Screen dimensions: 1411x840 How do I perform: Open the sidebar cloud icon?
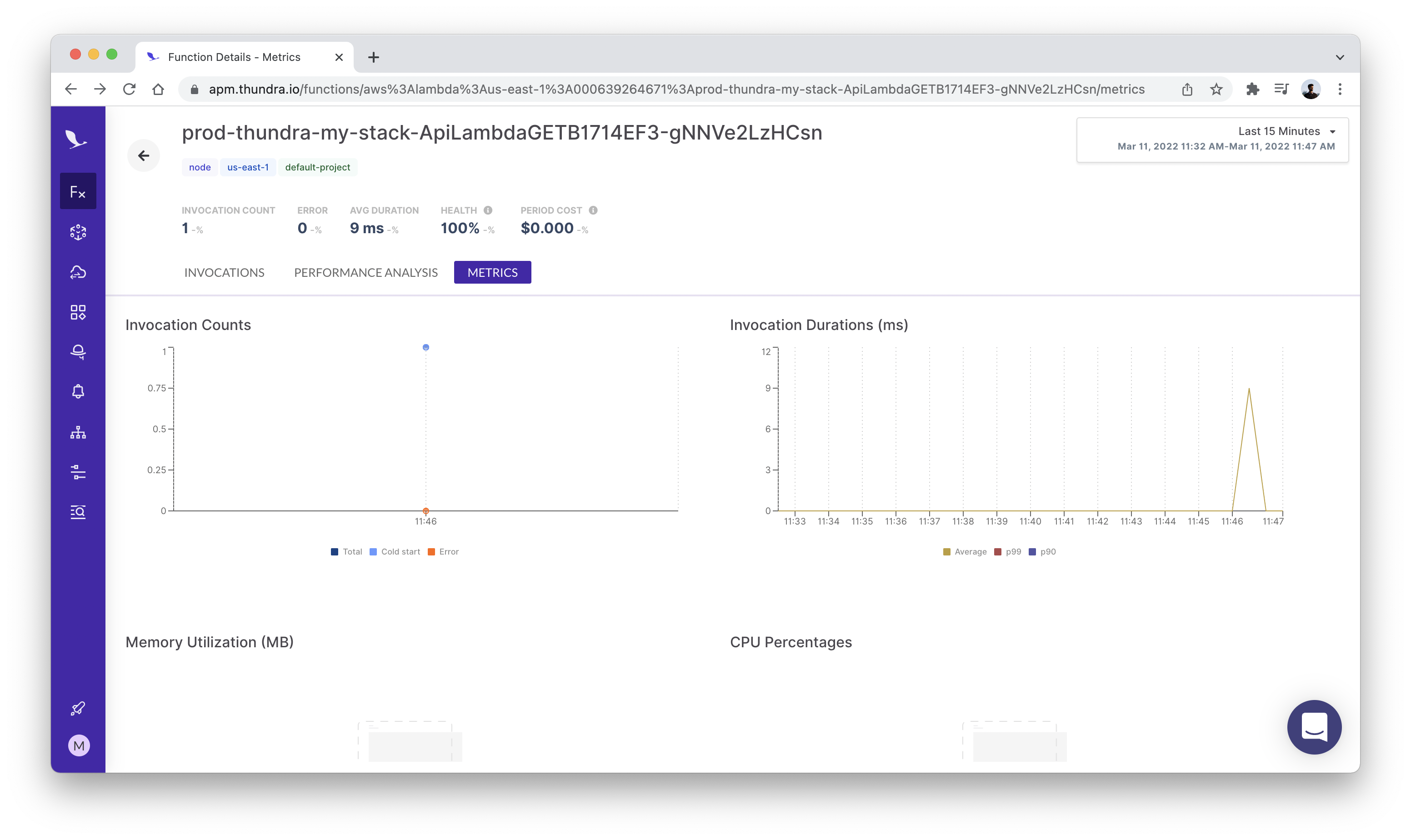[x=78, y=272]
